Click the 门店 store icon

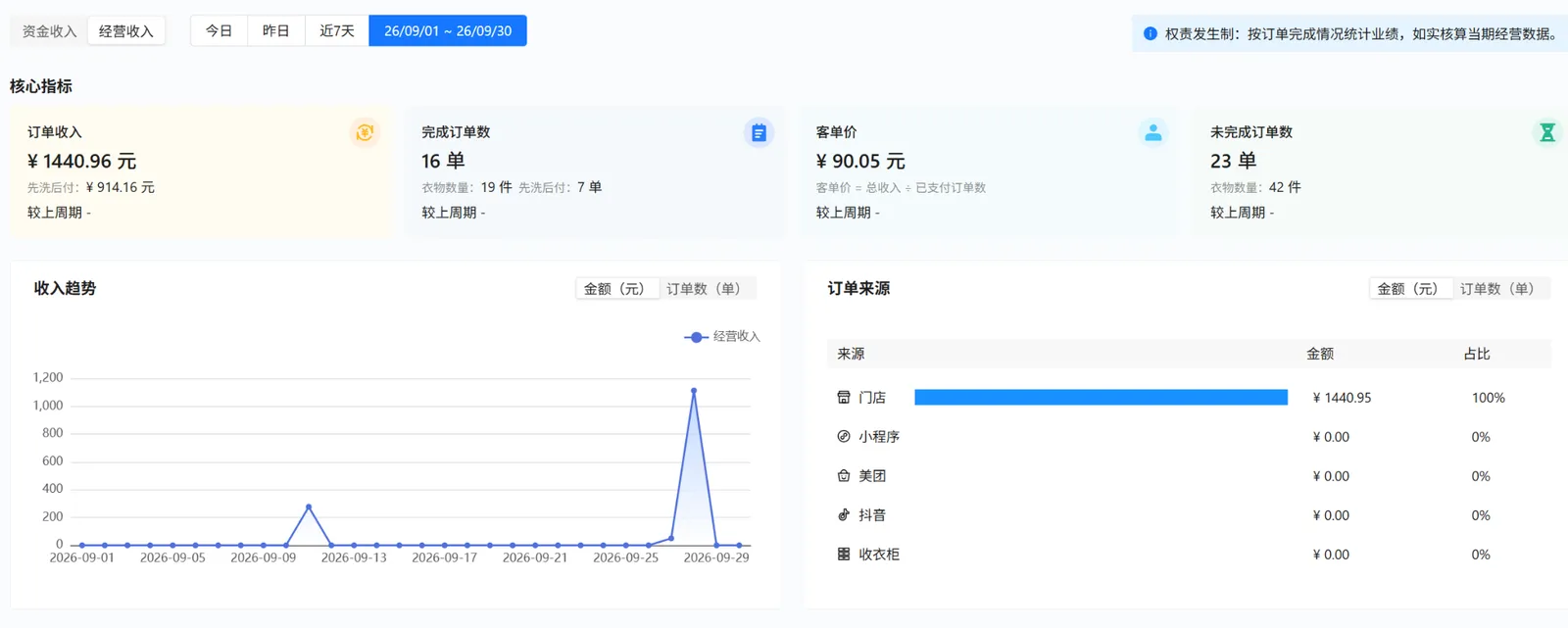click(x=843, y=397)
